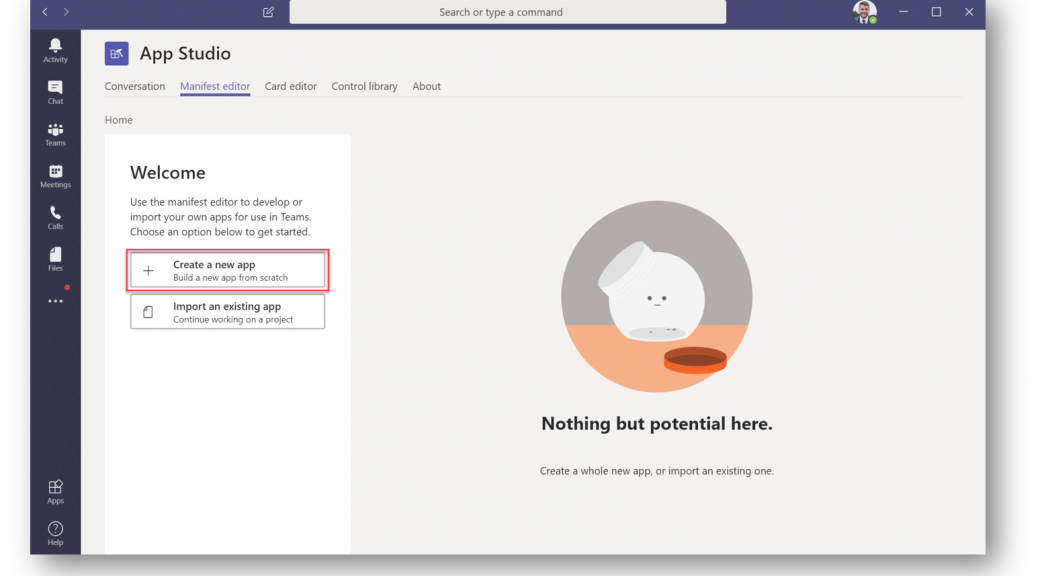Switch to the Control library tab
The width and height of the screenshot is (1038, 576).
(x=365, y=86)
